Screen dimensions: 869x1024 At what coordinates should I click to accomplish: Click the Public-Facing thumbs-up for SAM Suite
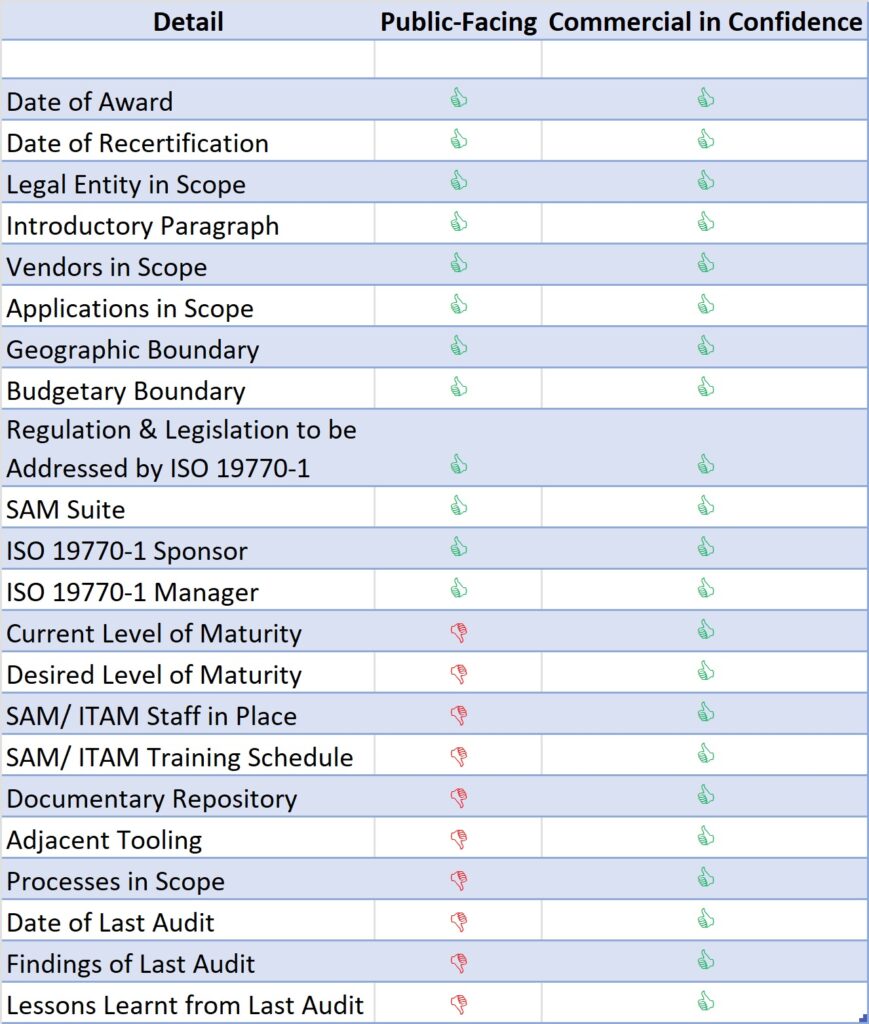(x=459, y=505)
